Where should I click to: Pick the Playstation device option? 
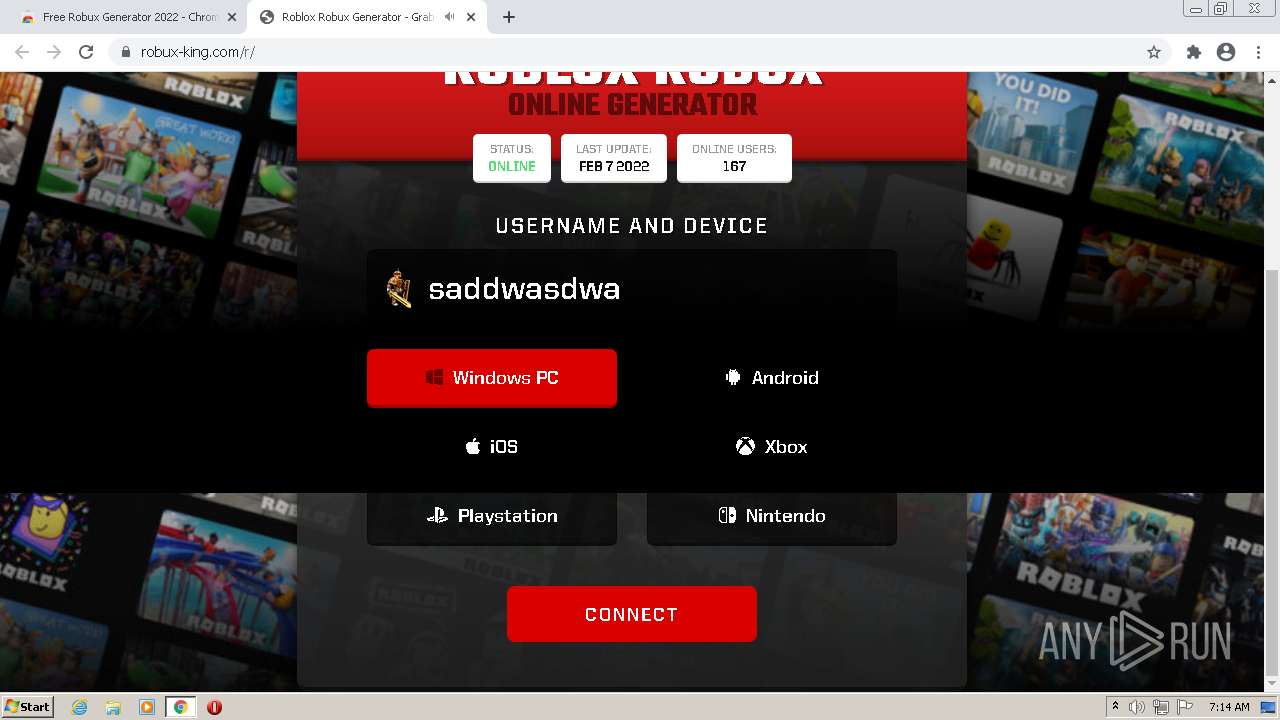click(492, 516)
